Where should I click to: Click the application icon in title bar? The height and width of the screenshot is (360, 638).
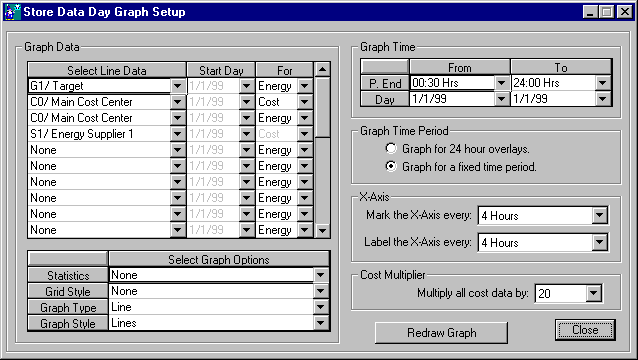pos(12,12)
